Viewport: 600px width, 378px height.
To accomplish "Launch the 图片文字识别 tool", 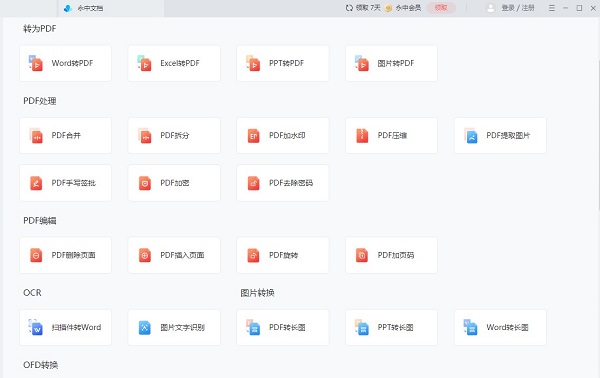I will 174,327.
